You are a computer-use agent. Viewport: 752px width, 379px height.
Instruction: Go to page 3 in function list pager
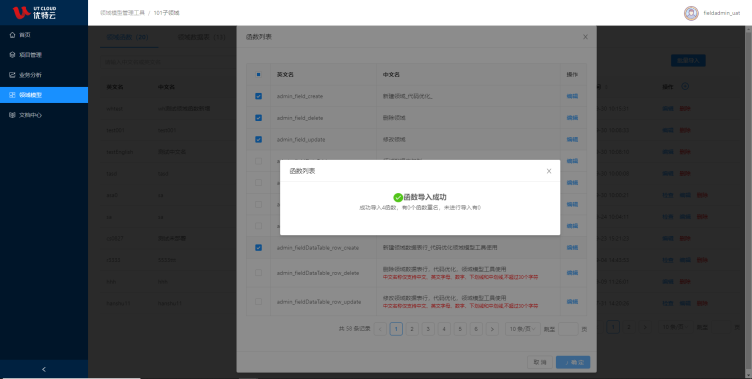pos(428,329)
